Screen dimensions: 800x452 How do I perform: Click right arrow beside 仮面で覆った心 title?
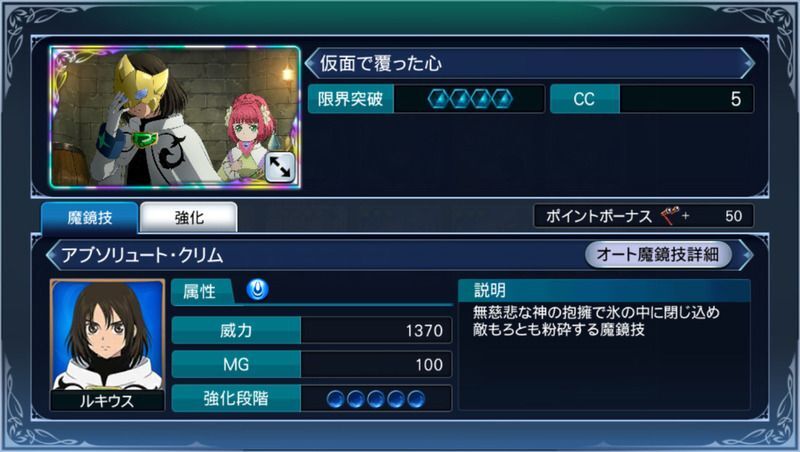point(747,63)
